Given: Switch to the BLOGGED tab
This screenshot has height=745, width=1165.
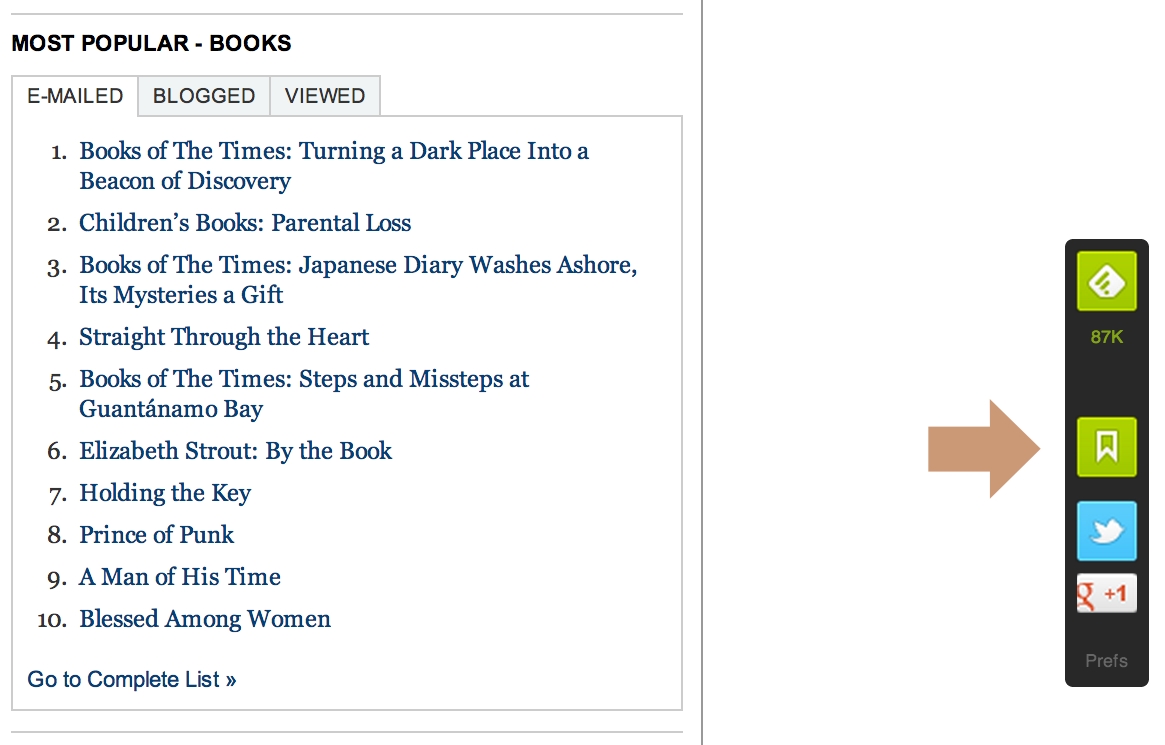Looking at the screenshot, I should tap(204, 96).
